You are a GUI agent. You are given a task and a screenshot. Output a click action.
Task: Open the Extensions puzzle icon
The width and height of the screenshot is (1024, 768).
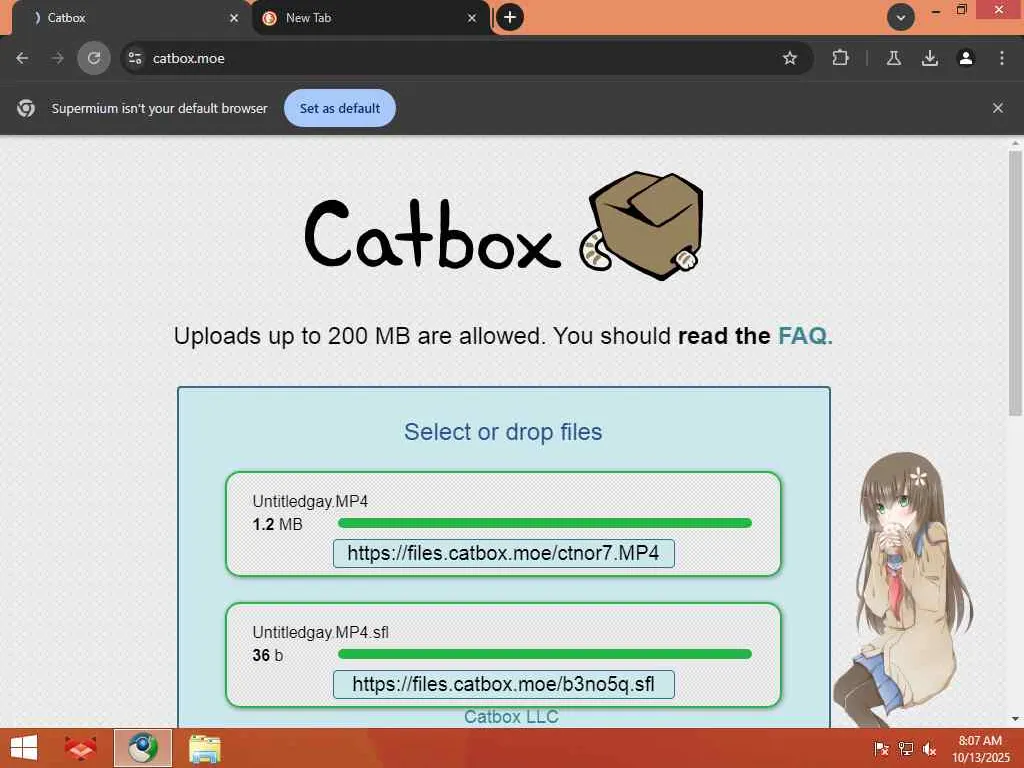840,58
